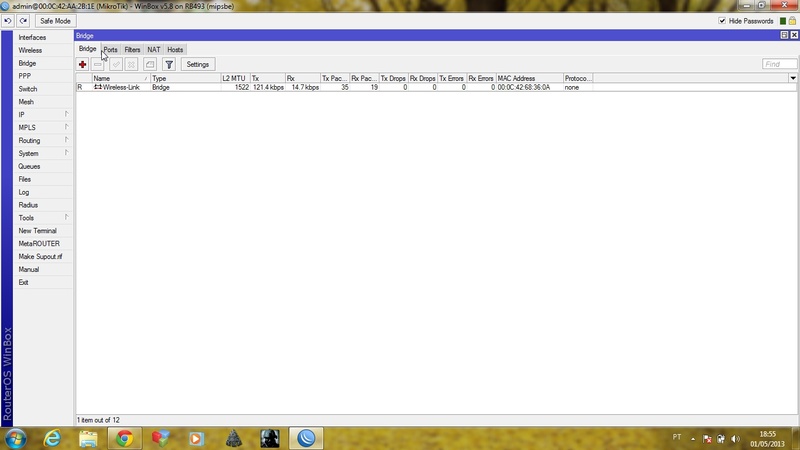Select the Wireless-Link bridge row
The image size is (800, 450).
[x=436, y=87]
